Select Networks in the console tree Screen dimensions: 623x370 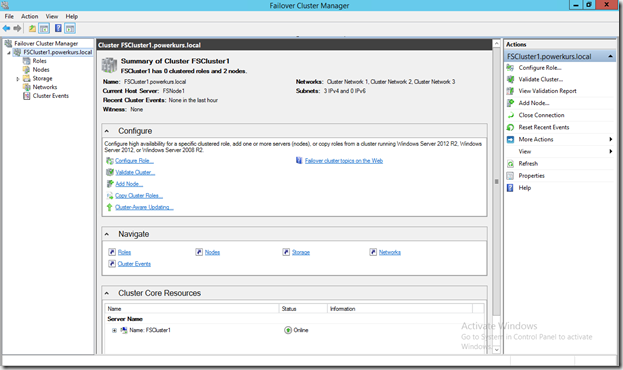tap(45, 87)
